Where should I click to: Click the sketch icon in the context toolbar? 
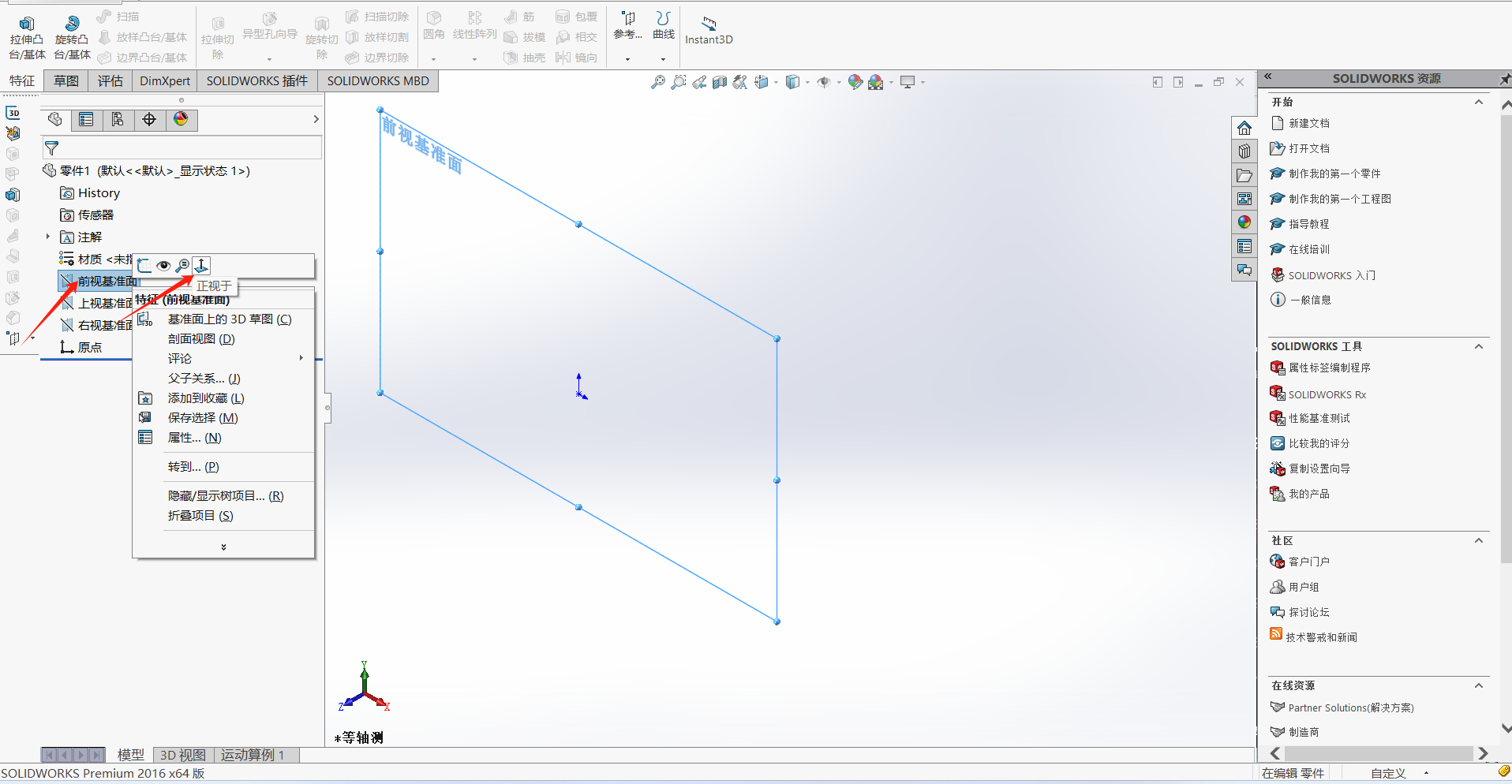[x=144, y=266]
